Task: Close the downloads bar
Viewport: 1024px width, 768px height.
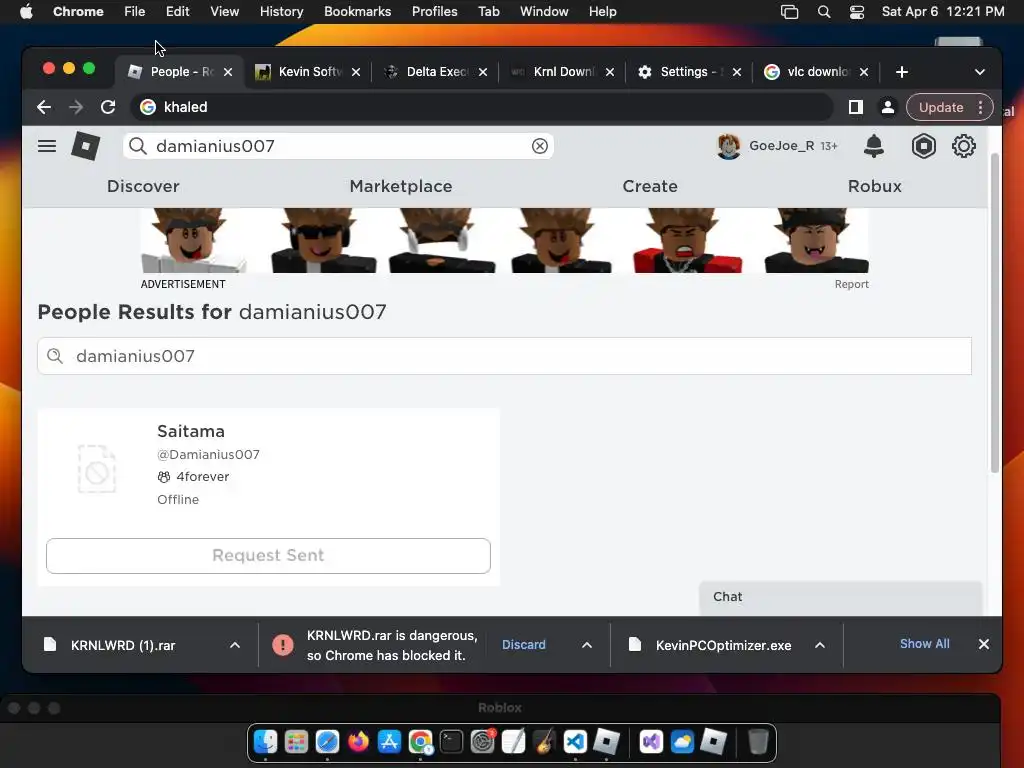Action: (x=984, y=644)
